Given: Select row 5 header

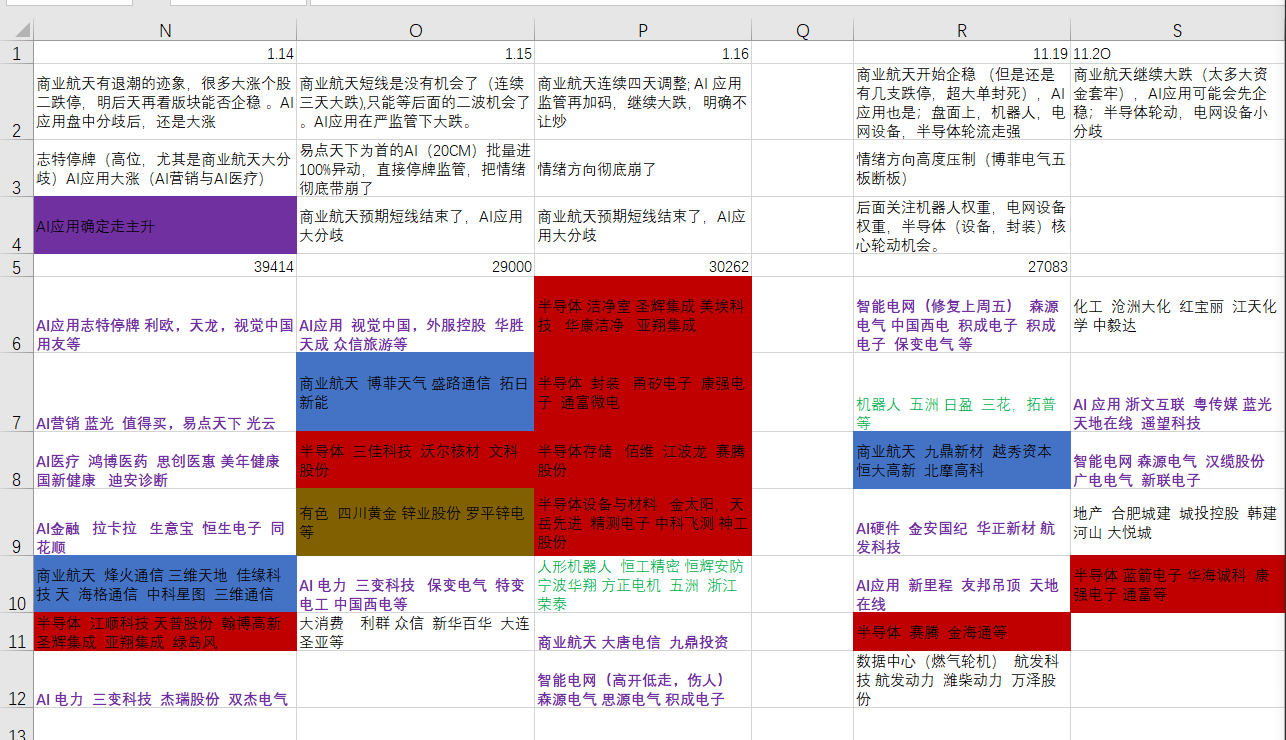Looking at the screenshot, I should coord(16,266).
